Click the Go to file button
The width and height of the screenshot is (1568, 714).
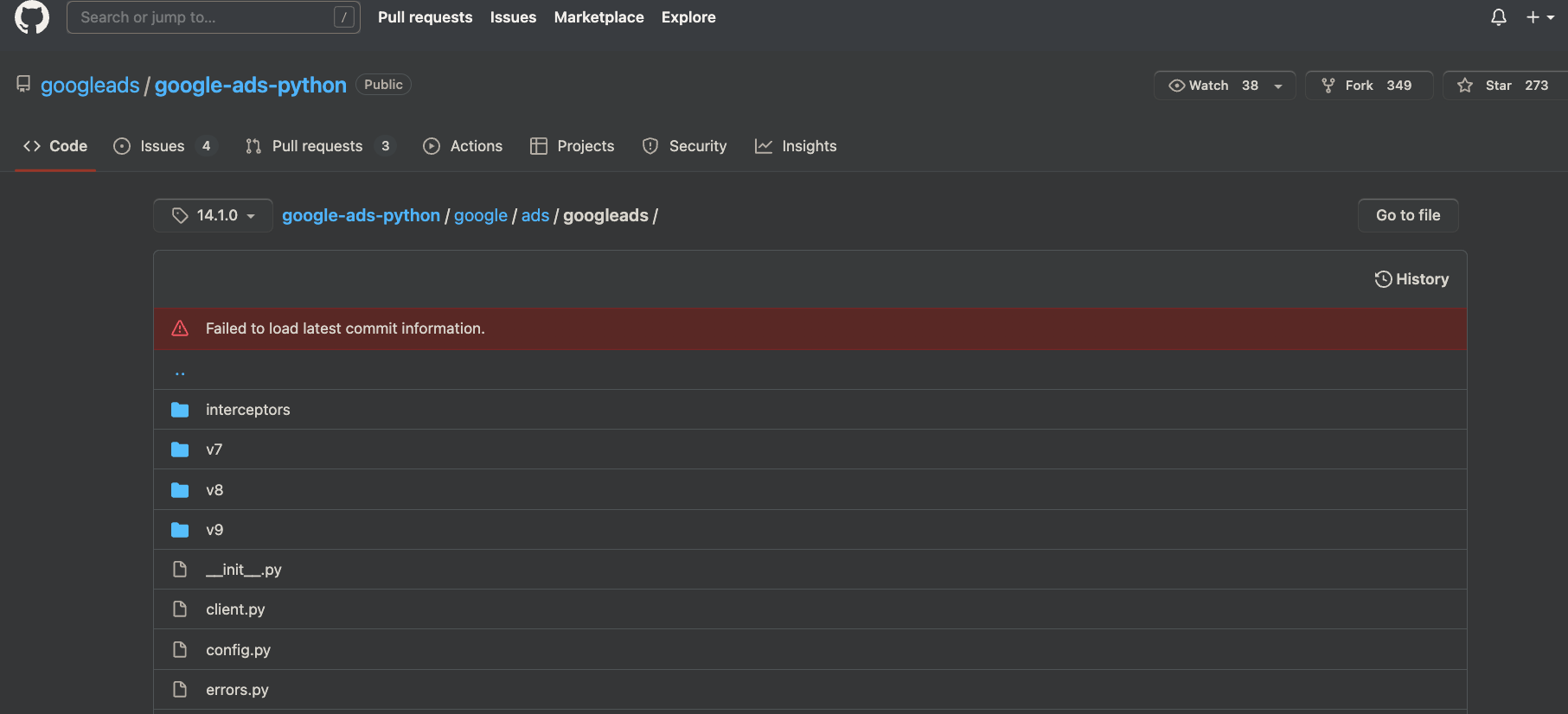coord(1408,215)
